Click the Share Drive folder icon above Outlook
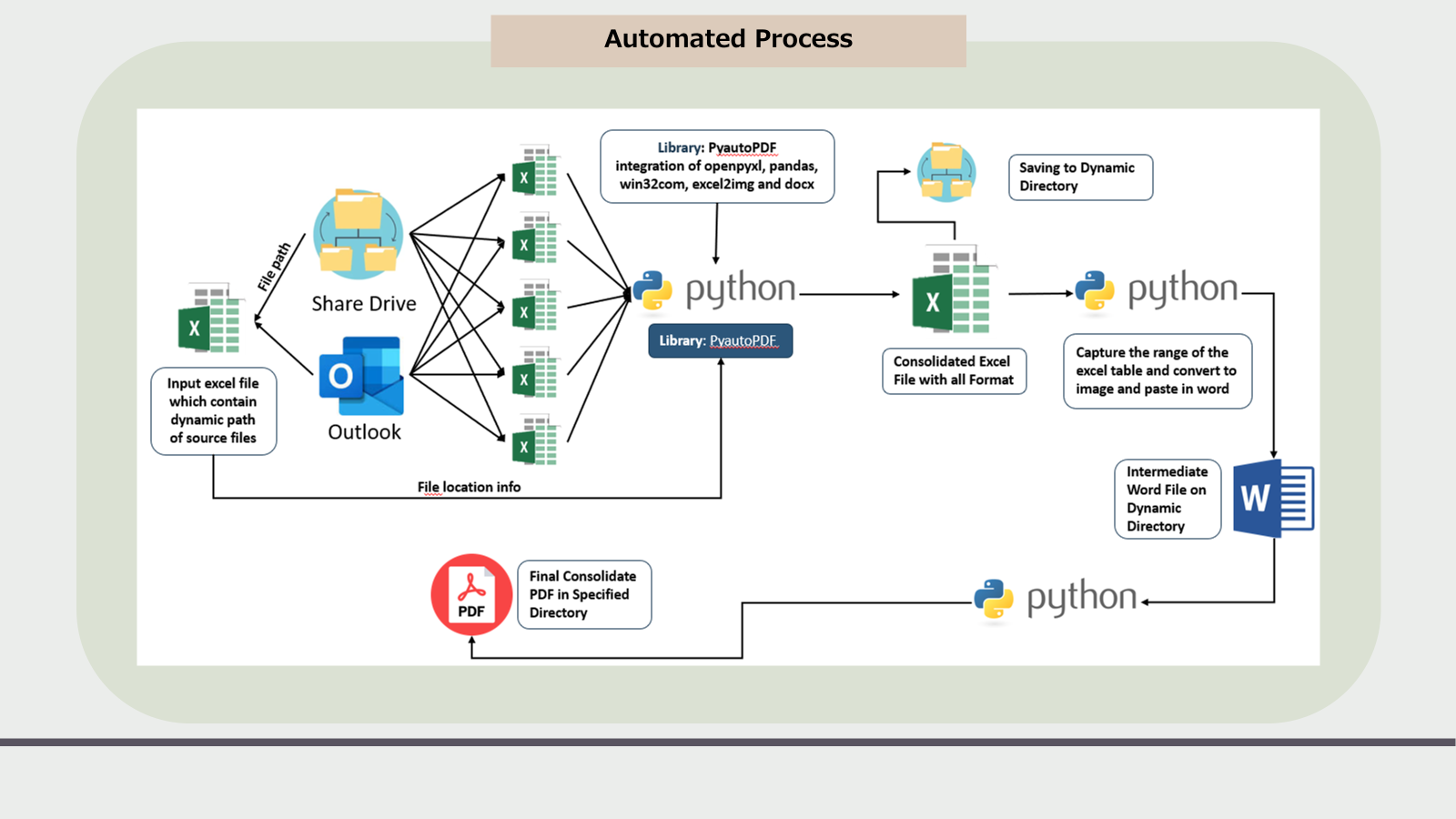Viewport: 1456px width, 819px height. (359, 235)
